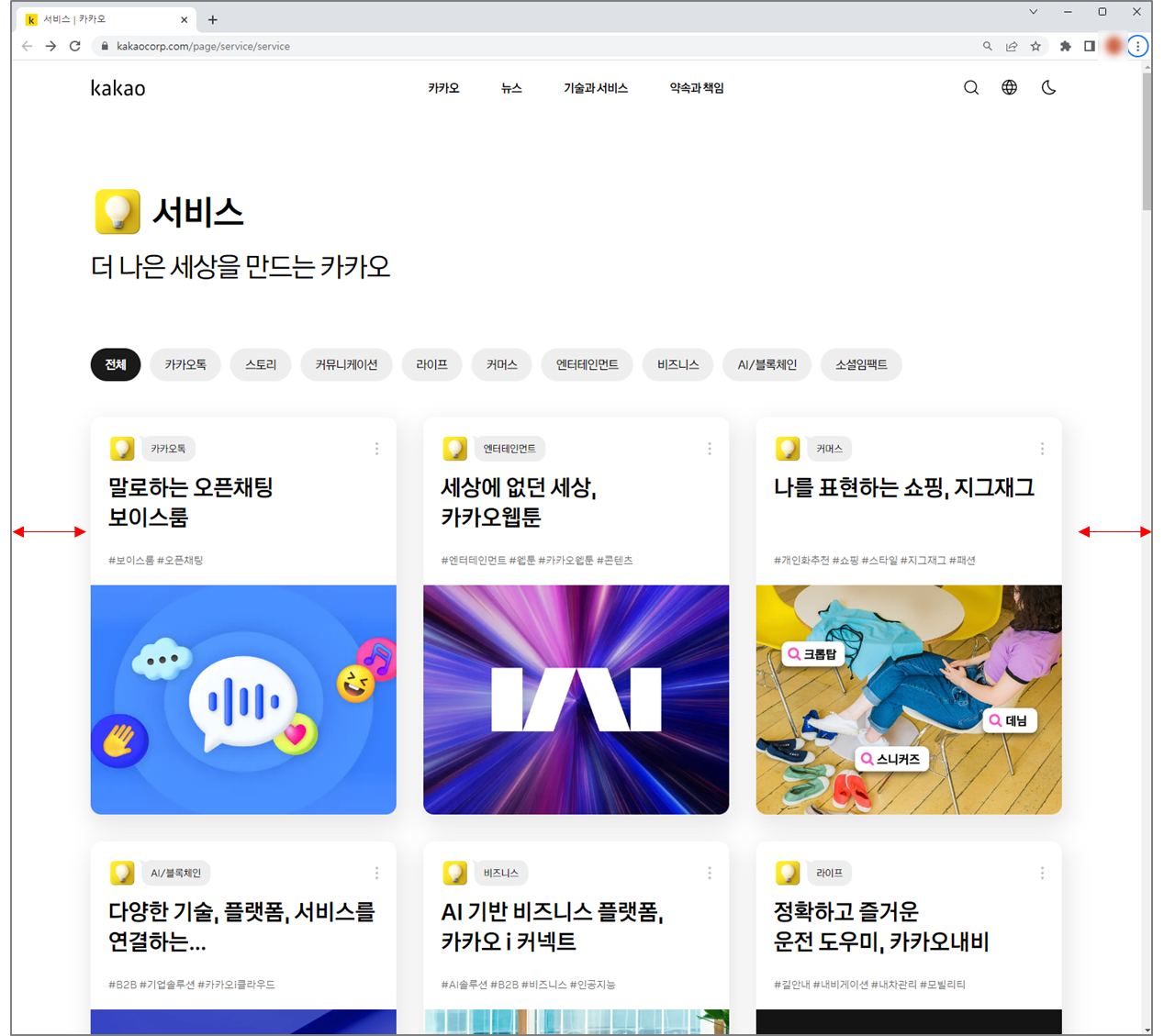The height and width of the screenshot is (1036, 1164).
Task: Open 나를 표현하는 쇼핑, 지그재그 title
Action: point(904,487)
